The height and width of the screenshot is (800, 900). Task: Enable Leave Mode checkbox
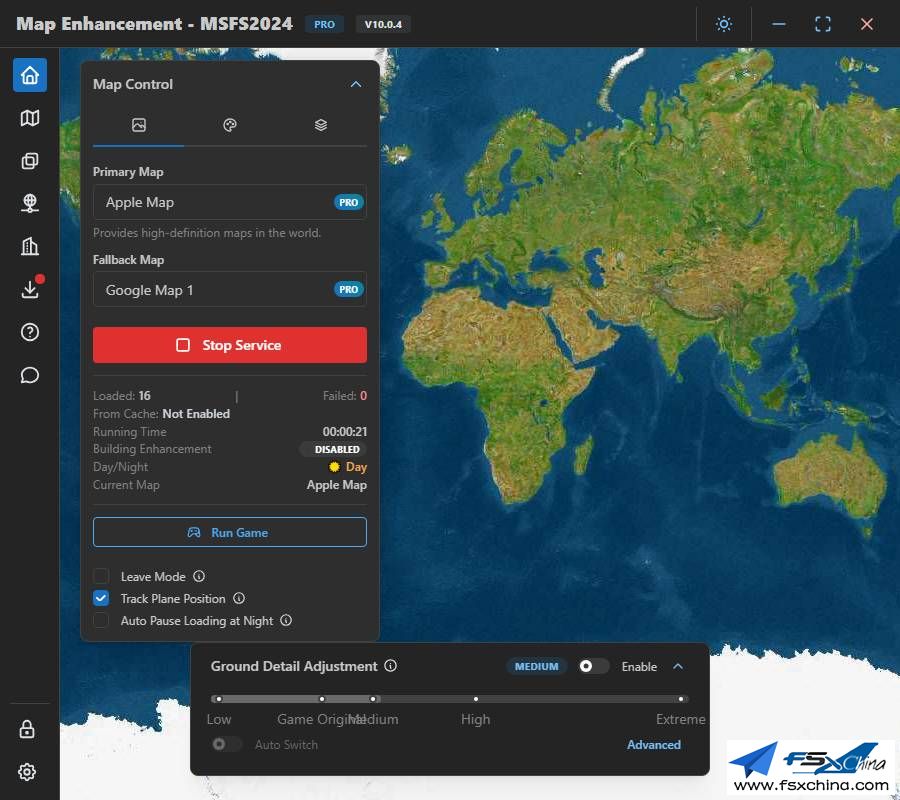click(101, 576)
